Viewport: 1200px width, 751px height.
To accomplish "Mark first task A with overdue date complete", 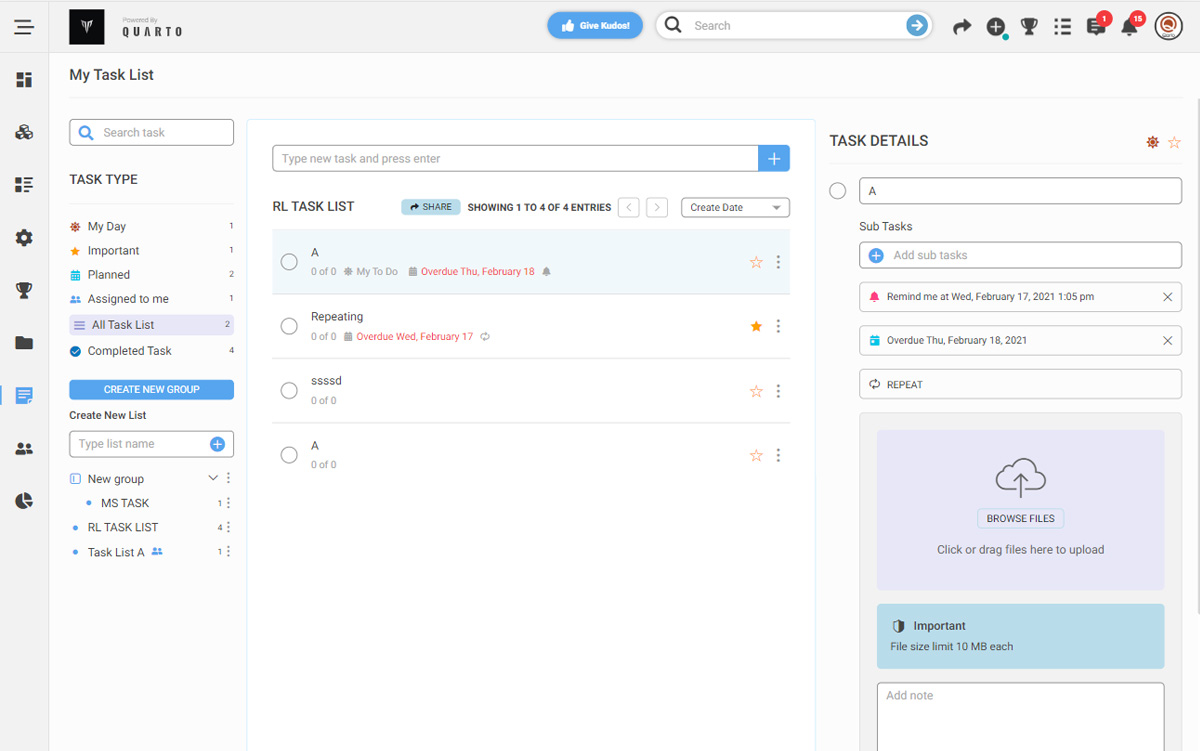I will pos(289,262).
